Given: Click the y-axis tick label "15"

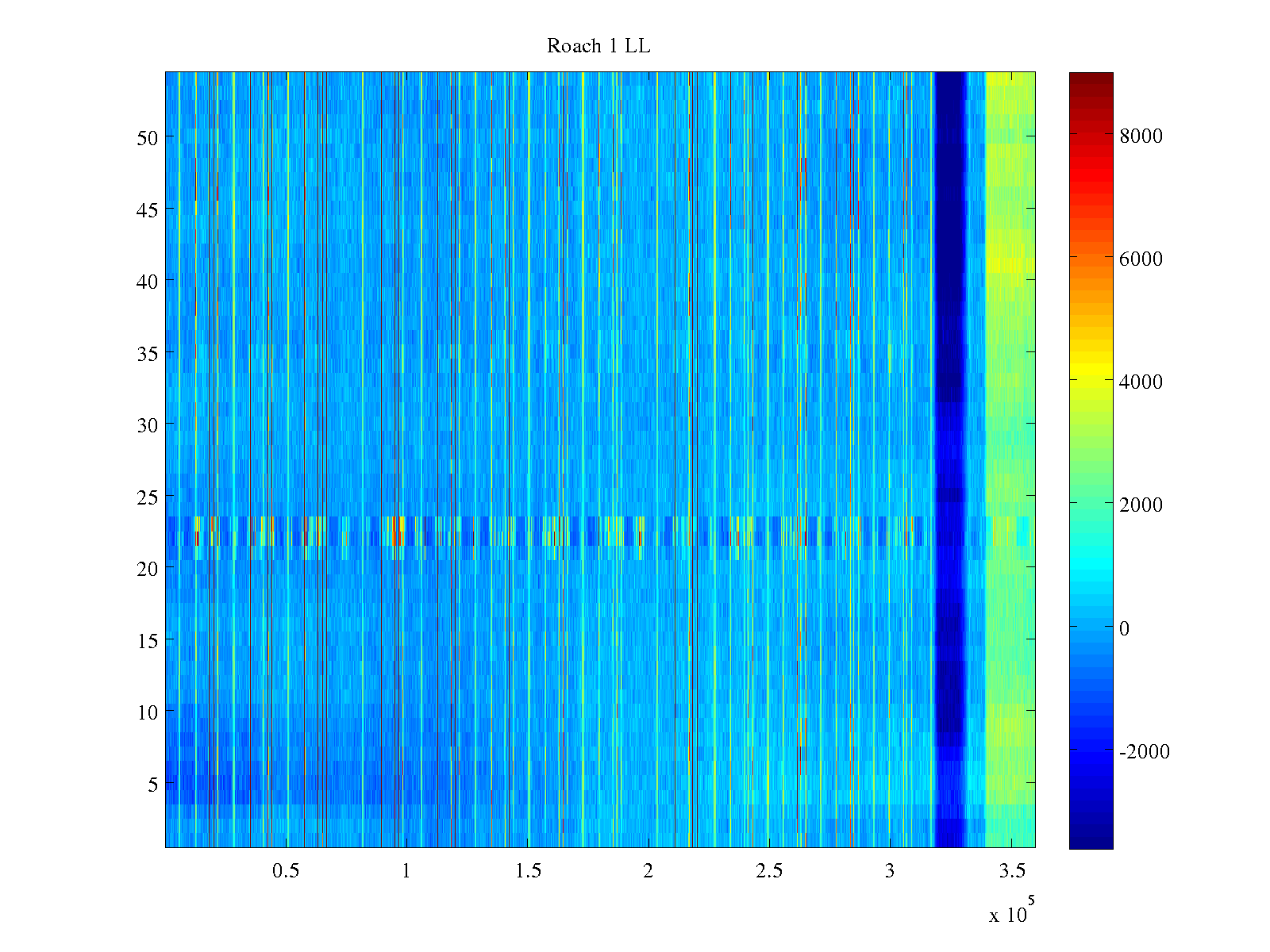Looking at the screenshot, I should pos(148,640).
